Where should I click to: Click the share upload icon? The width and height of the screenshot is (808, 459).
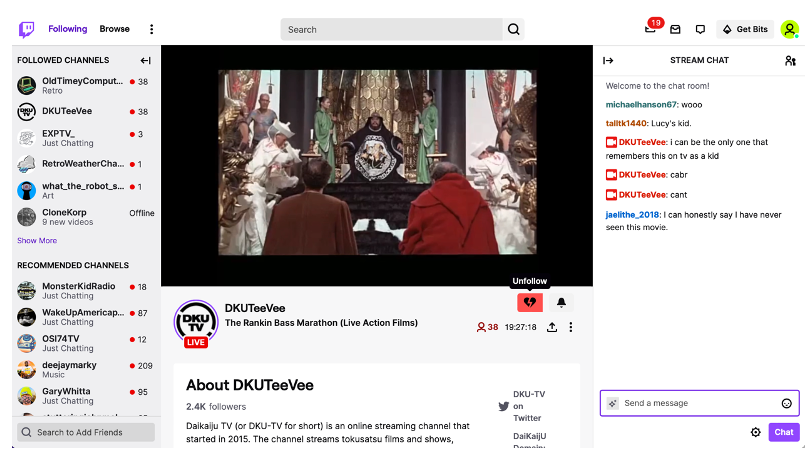click(552, 327)
